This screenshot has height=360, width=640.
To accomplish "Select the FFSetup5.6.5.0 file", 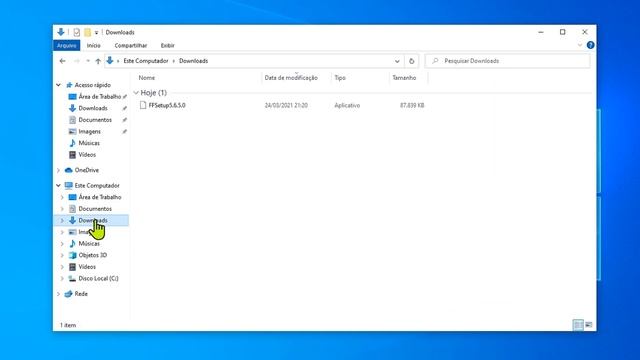I will (167, 105).
